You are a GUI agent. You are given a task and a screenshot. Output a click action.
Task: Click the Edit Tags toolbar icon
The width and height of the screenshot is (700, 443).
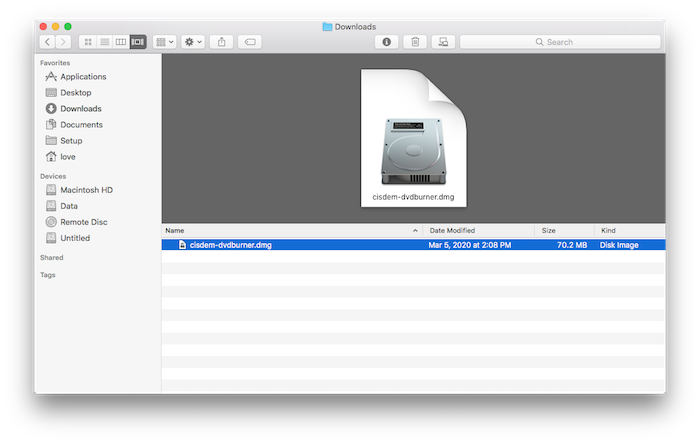coord(250,42)
